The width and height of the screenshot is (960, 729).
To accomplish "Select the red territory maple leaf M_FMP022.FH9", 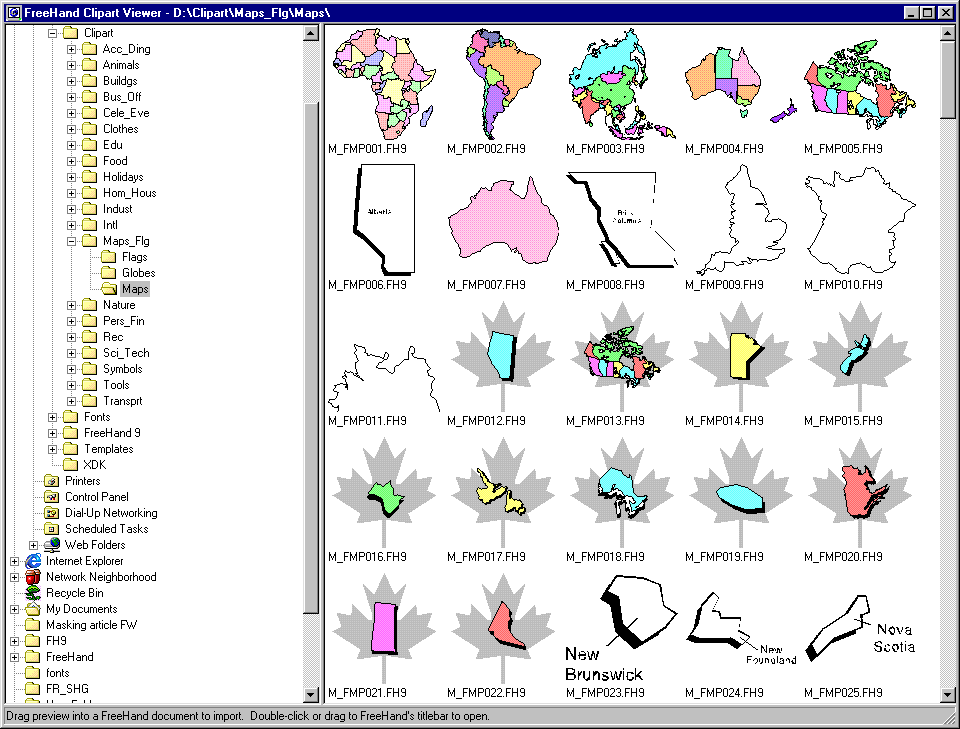I will (503, 628).
